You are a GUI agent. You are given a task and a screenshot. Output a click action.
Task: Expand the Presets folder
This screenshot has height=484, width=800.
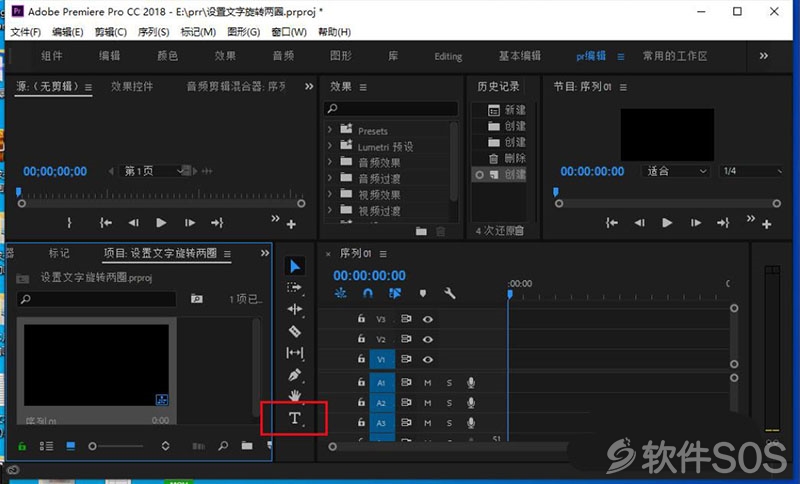pyautogui.click(x=330, y=130)
